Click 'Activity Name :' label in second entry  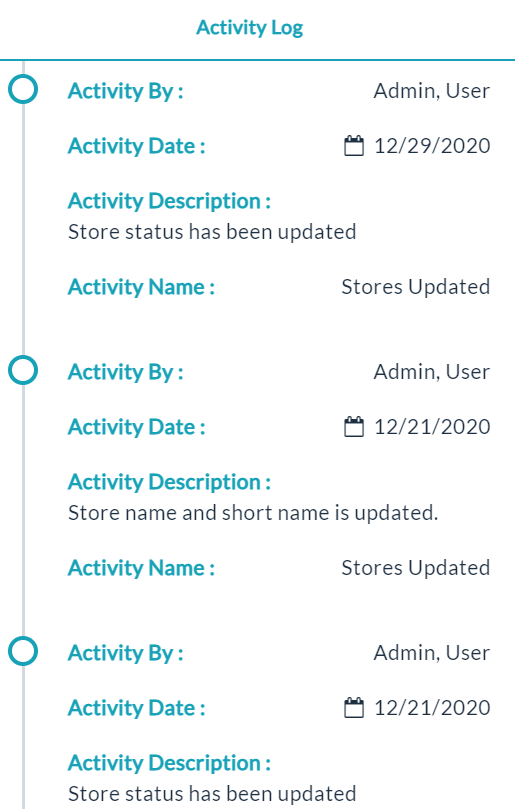click(x=141, y=568)
